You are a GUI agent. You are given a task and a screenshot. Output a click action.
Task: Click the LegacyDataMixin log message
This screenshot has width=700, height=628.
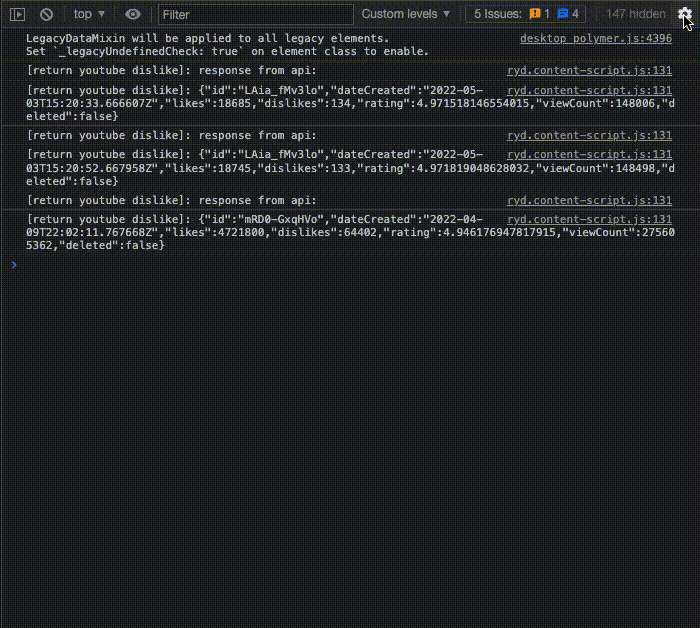227,45
